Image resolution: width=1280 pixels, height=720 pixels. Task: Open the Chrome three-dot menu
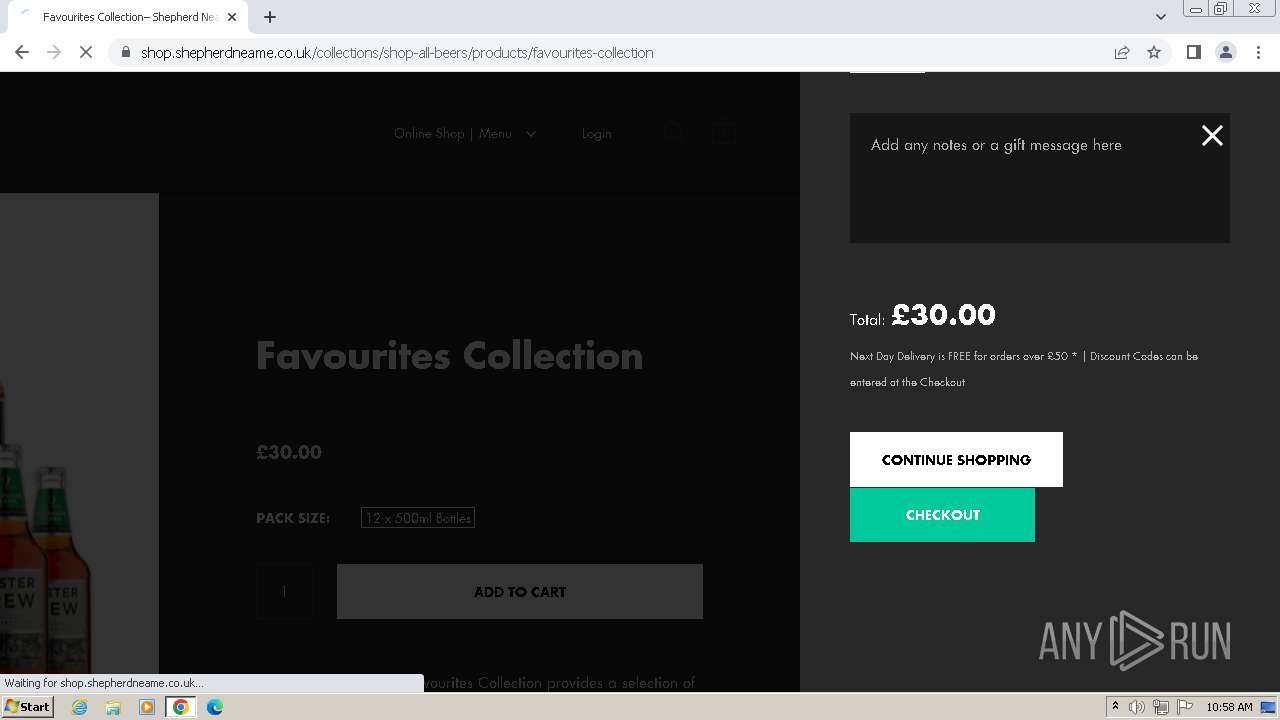(x=1259, y=53)
